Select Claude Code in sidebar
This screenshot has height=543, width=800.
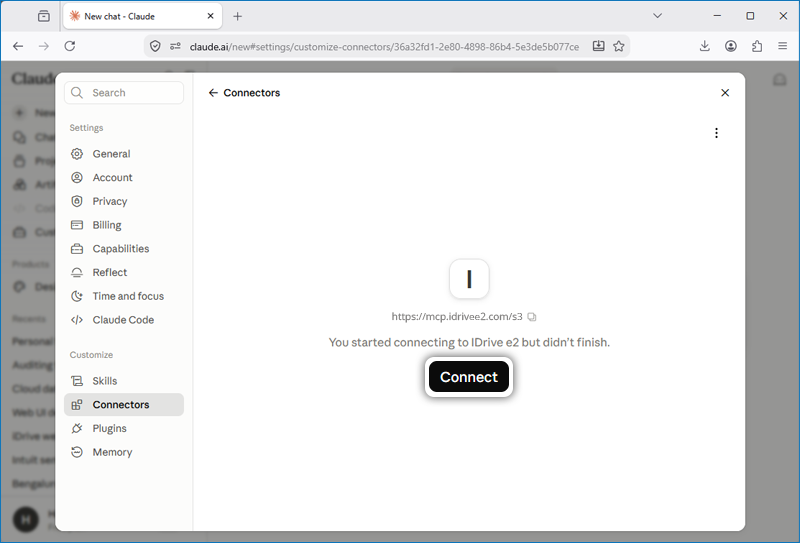point(123,320)
